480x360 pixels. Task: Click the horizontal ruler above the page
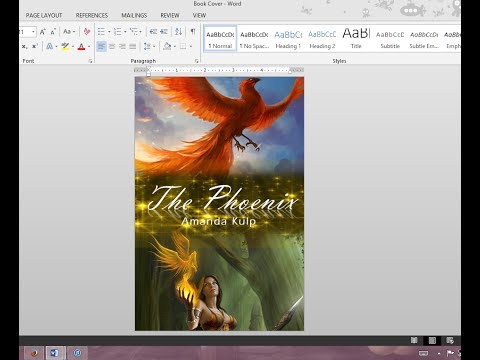click(x=219, y=70)
